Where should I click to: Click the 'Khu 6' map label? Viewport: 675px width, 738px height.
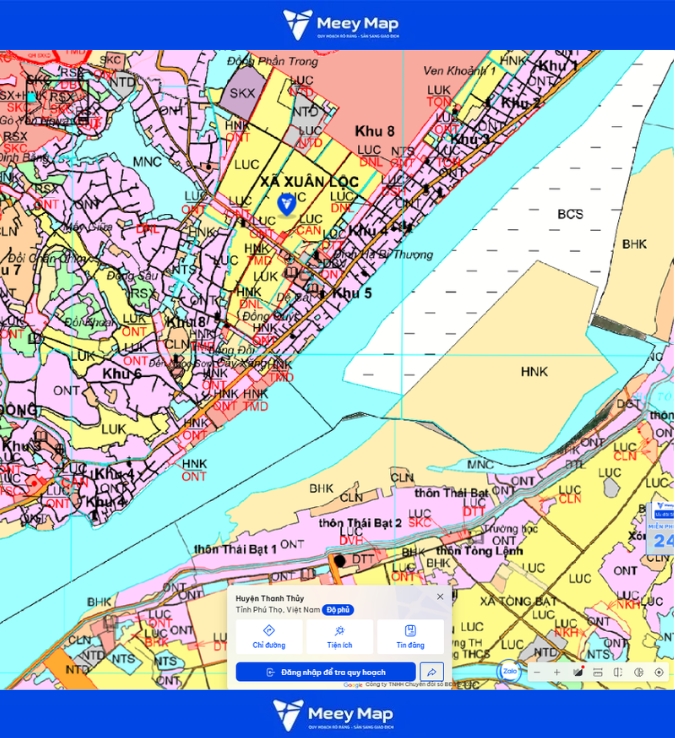(122, 374)
